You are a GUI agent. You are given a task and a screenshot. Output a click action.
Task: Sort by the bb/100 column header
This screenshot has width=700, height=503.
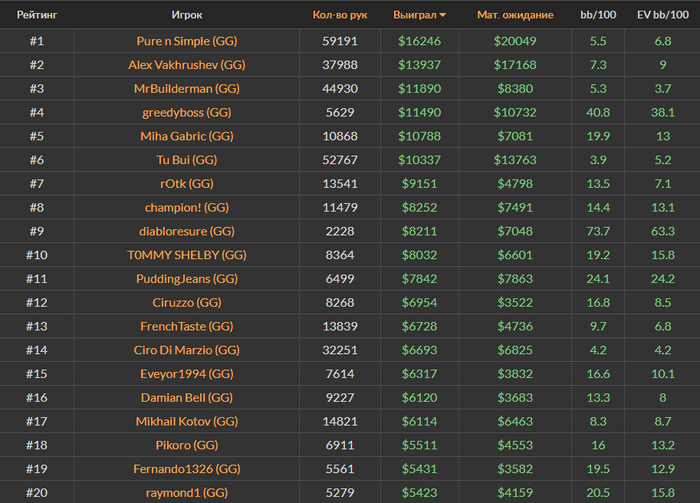point(599,16)
